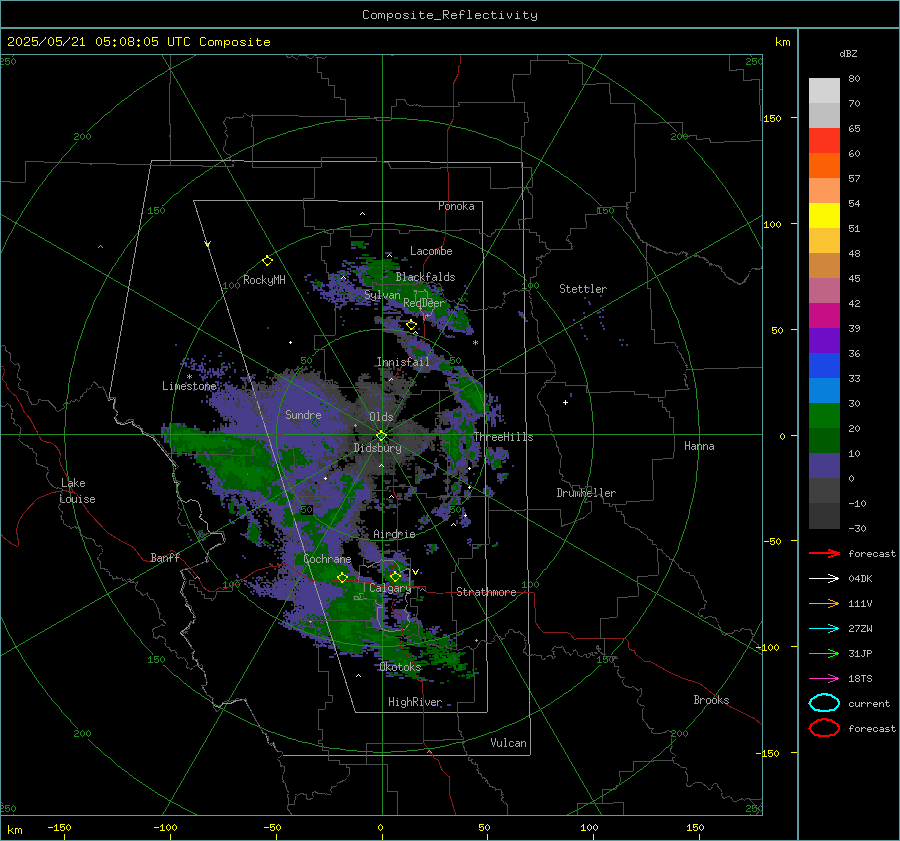Image resolution: width=900 pixels, height=841 pixels.
Task: Click the Banff label
Action: pyautogui.click(x=165, y=558)
